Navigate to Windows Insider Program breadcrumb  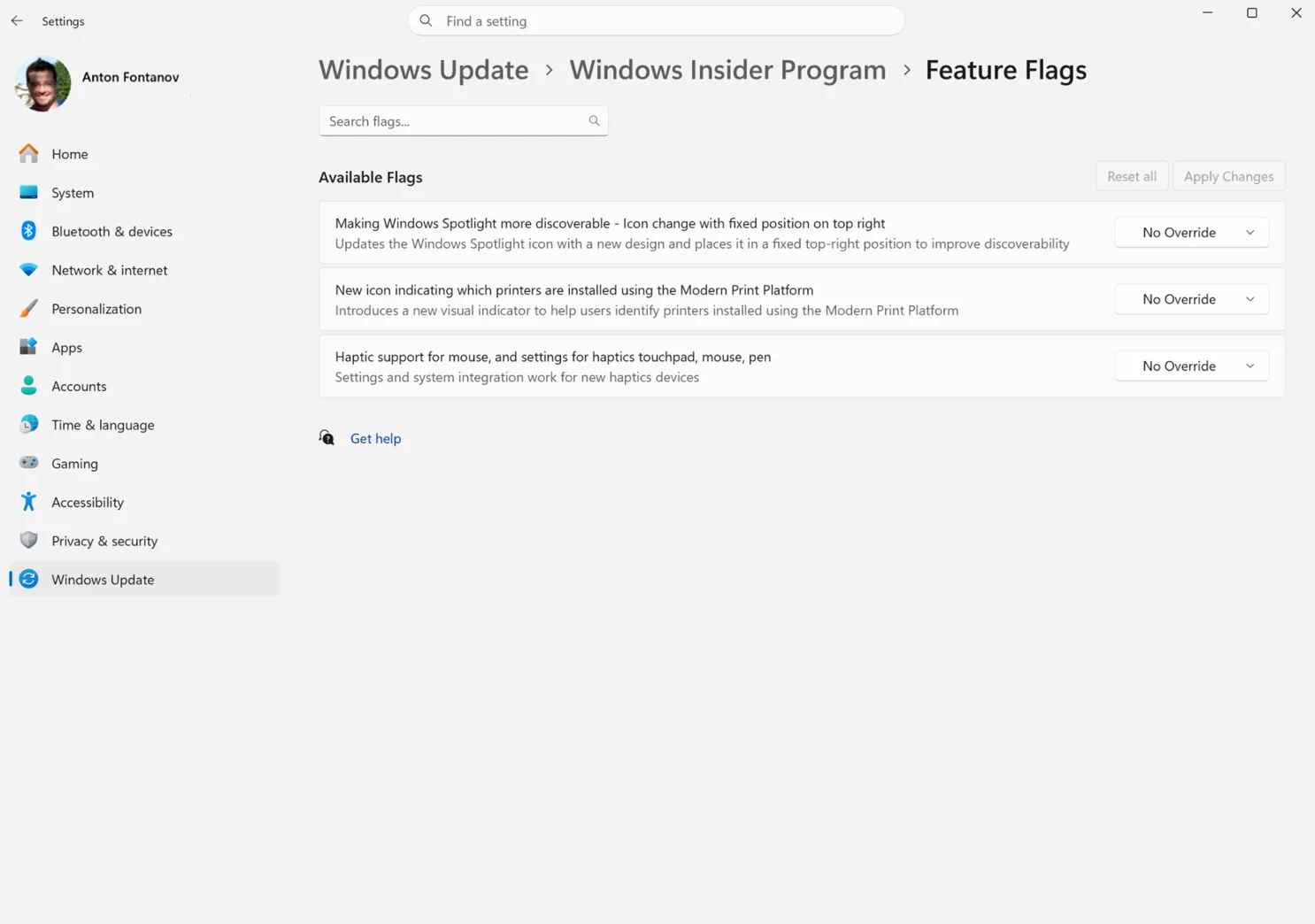pos(727,70)
